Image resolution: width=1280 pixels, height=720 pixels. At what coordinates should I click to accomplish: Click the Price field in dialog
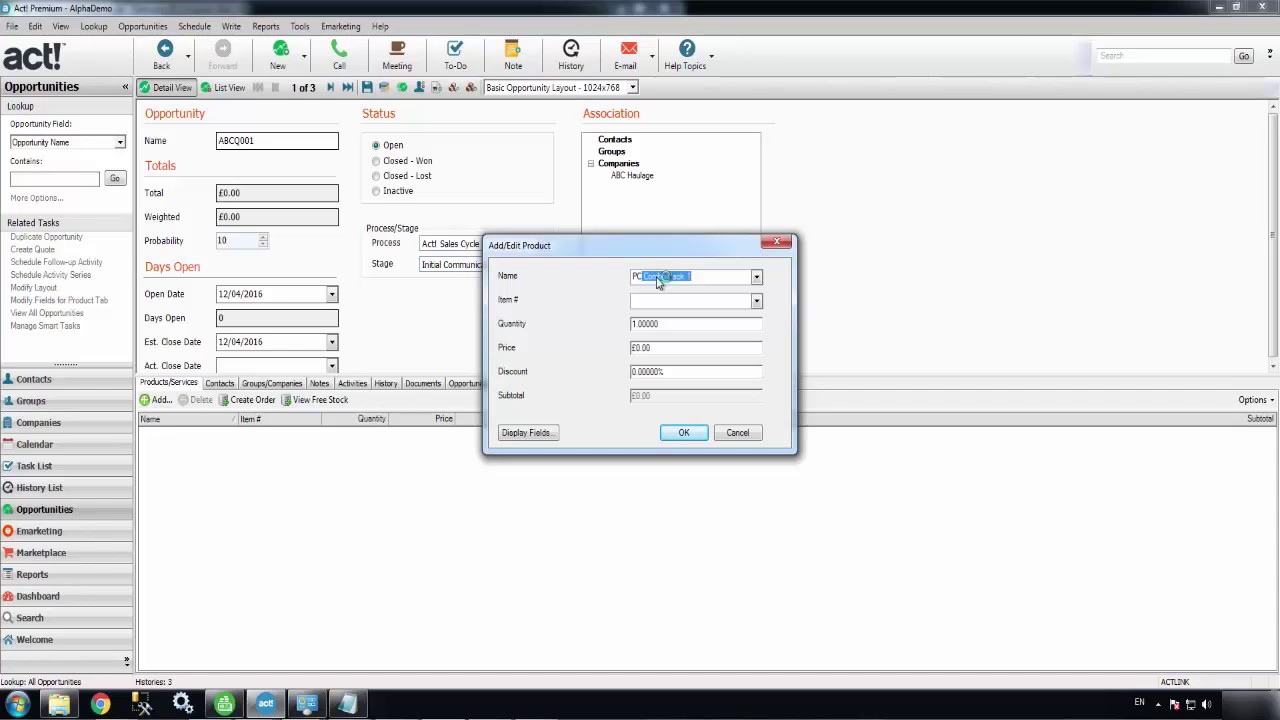coord(696,348)
